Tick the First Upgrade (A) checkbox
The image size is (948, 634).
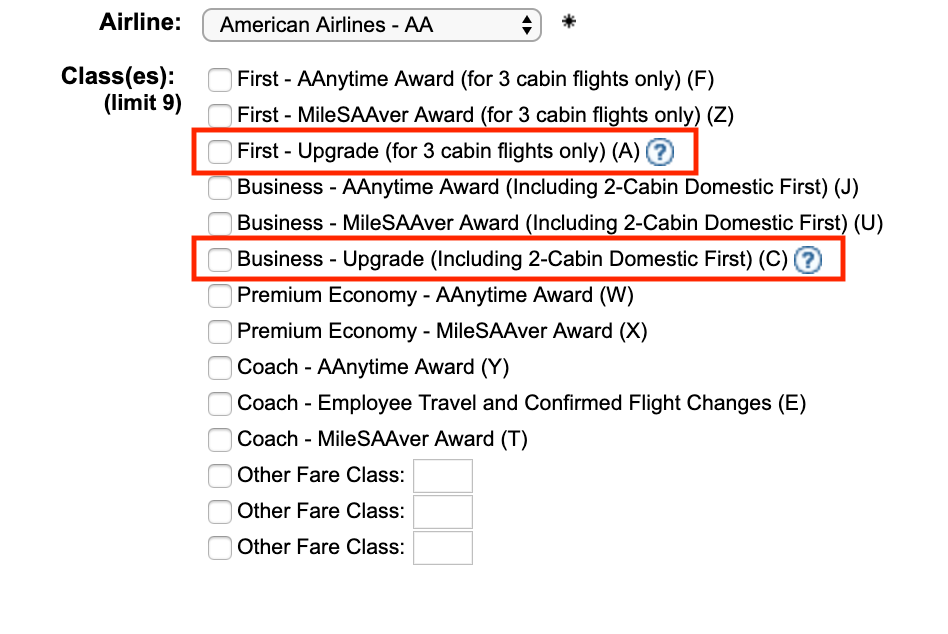coord(220,152)
